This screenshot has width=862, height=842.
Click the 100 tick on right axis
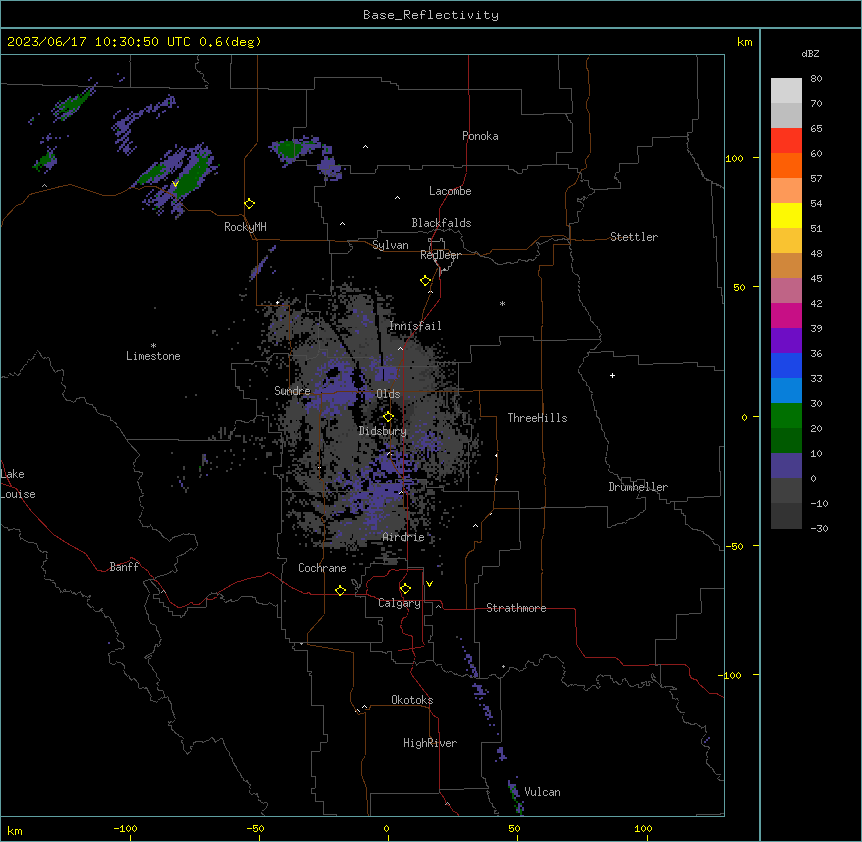734,158
